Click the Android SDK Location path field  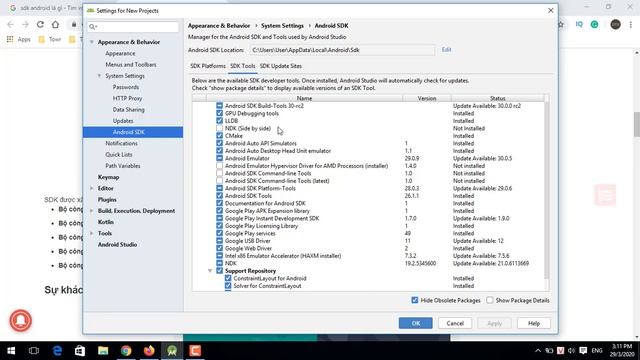(x=342, y=50)
